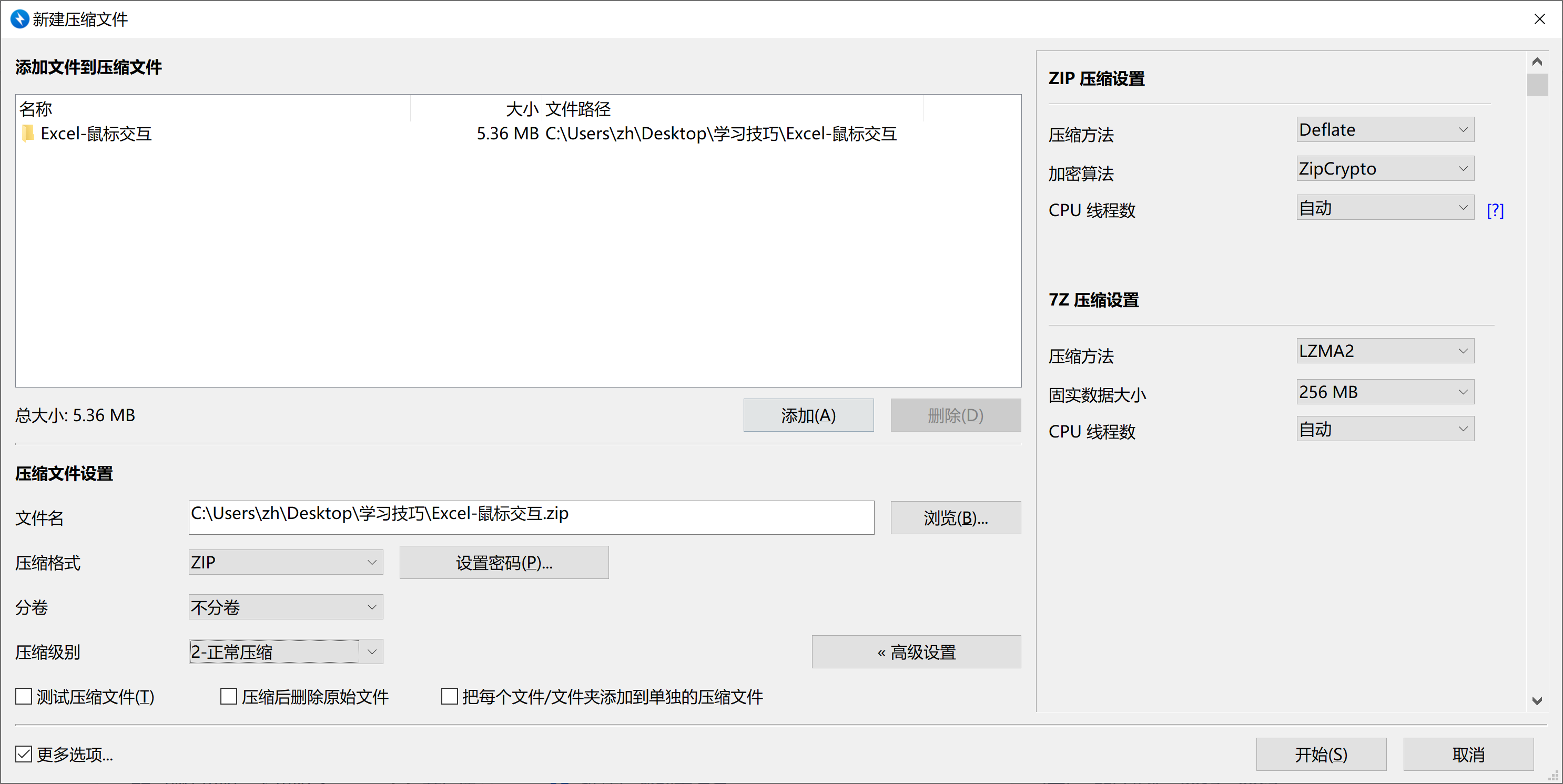Click the 名称 column header
Image resolution: width=1563 pixels, height=784 pixels.
coord(214,109)
